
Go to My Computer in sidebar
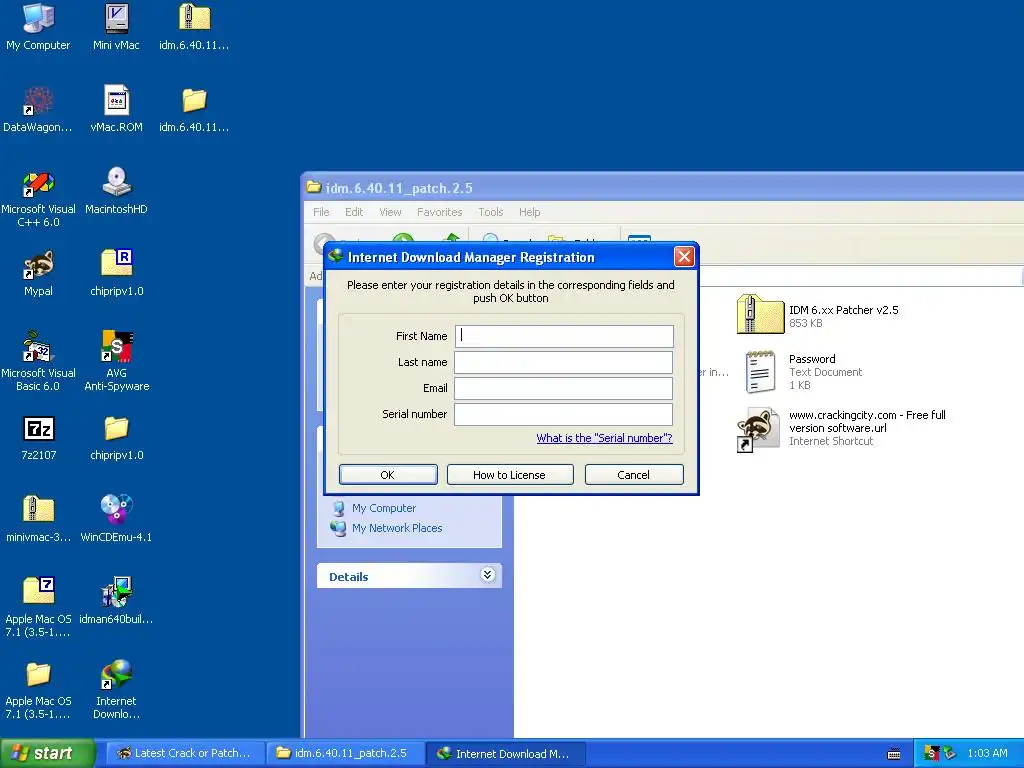(x=374, y=508)
